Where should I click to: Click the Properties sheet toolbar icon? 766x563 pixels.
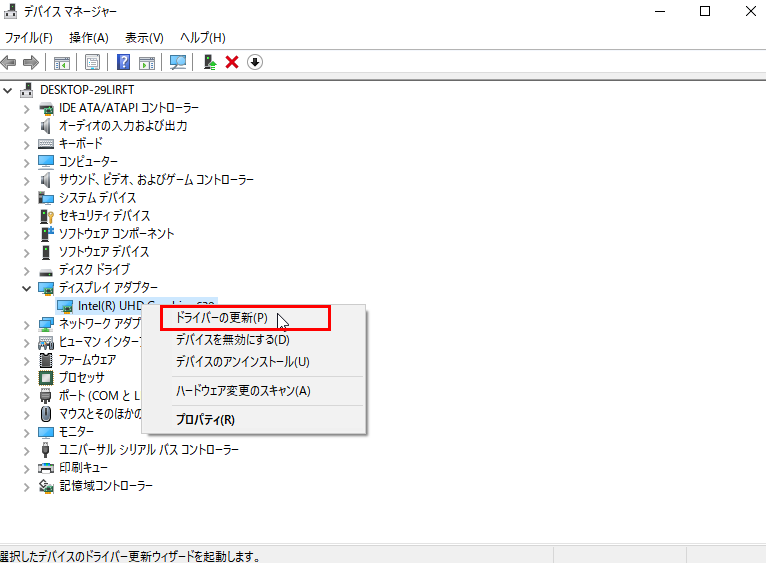(92, 62)
